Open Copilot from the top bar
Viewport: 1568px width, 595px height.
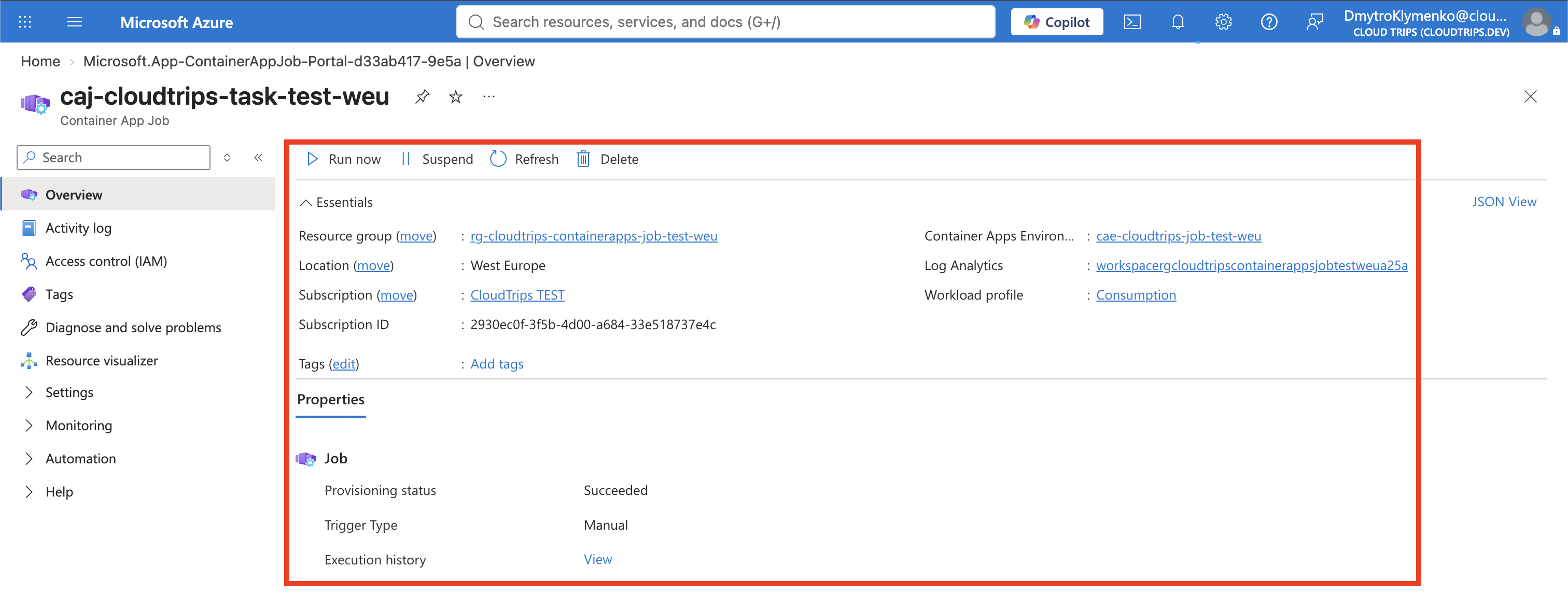coord(1057,22)
